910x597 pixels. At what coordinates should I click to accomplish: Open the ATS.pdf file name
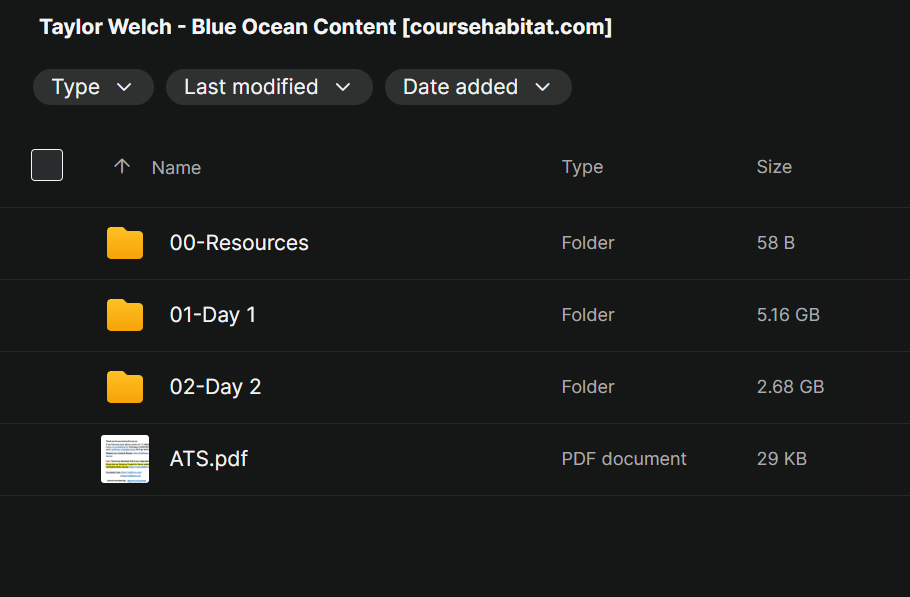(x=209, y=459)
